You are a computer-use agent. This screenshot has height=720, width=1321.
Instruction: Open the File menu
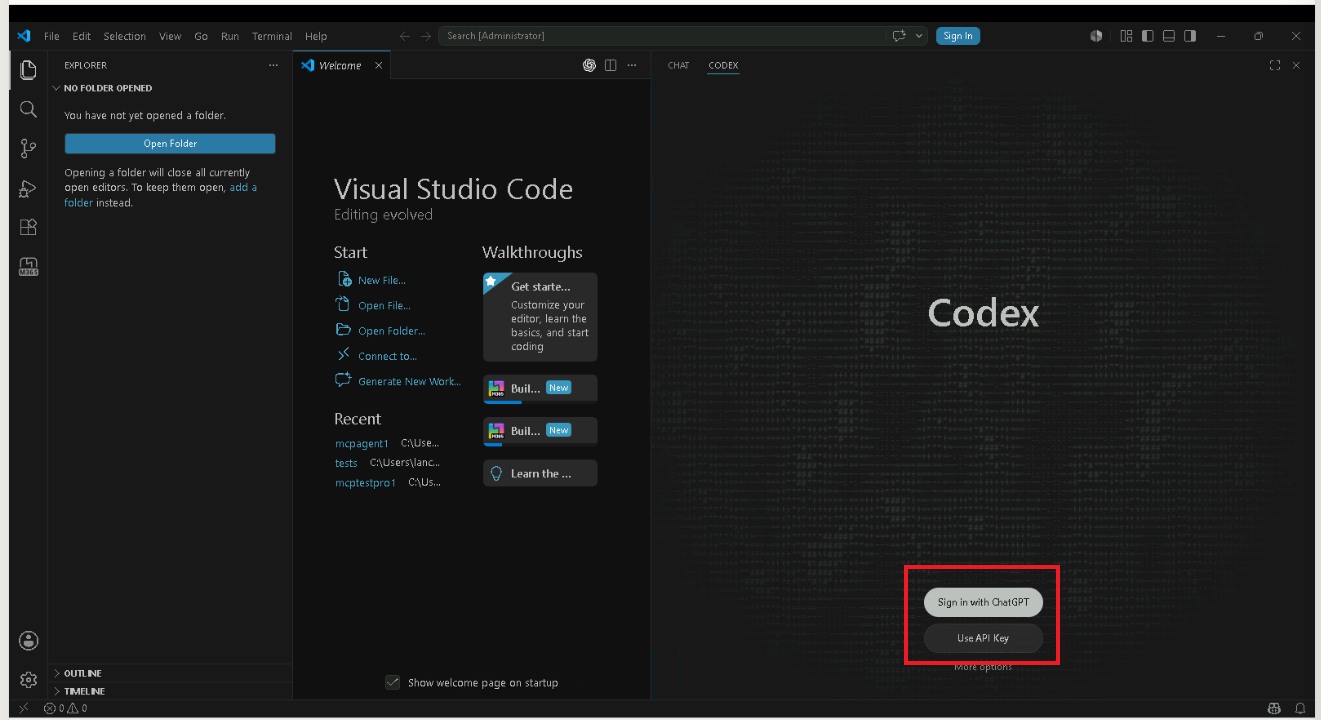[51, 36]
